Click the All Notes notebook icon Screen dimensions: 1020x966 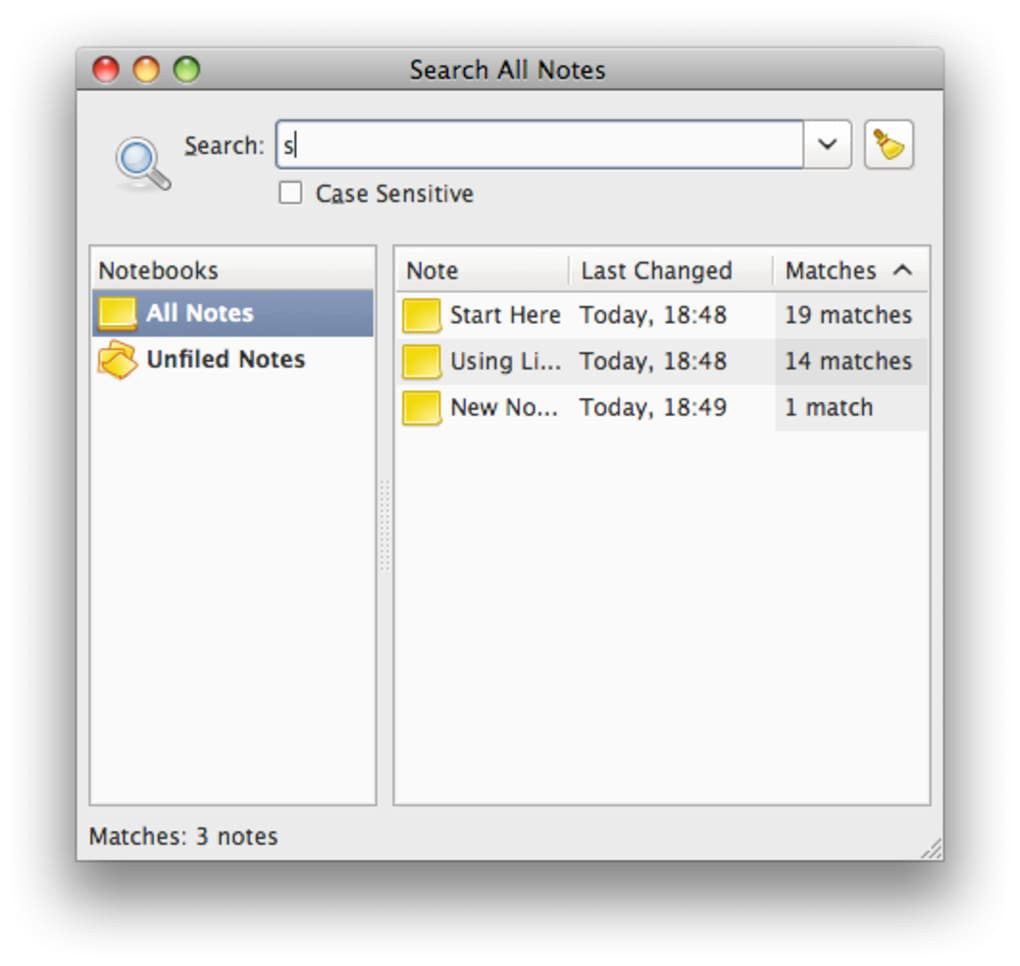point(117,314)
